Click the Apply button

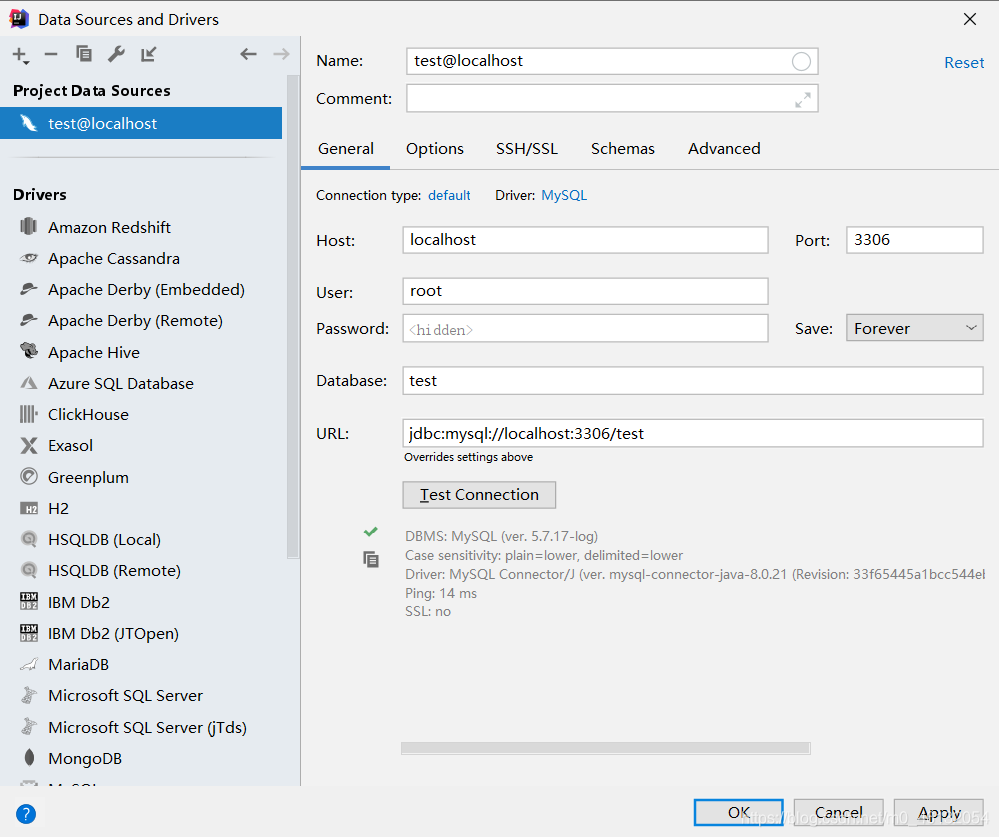tap(939, 813)
